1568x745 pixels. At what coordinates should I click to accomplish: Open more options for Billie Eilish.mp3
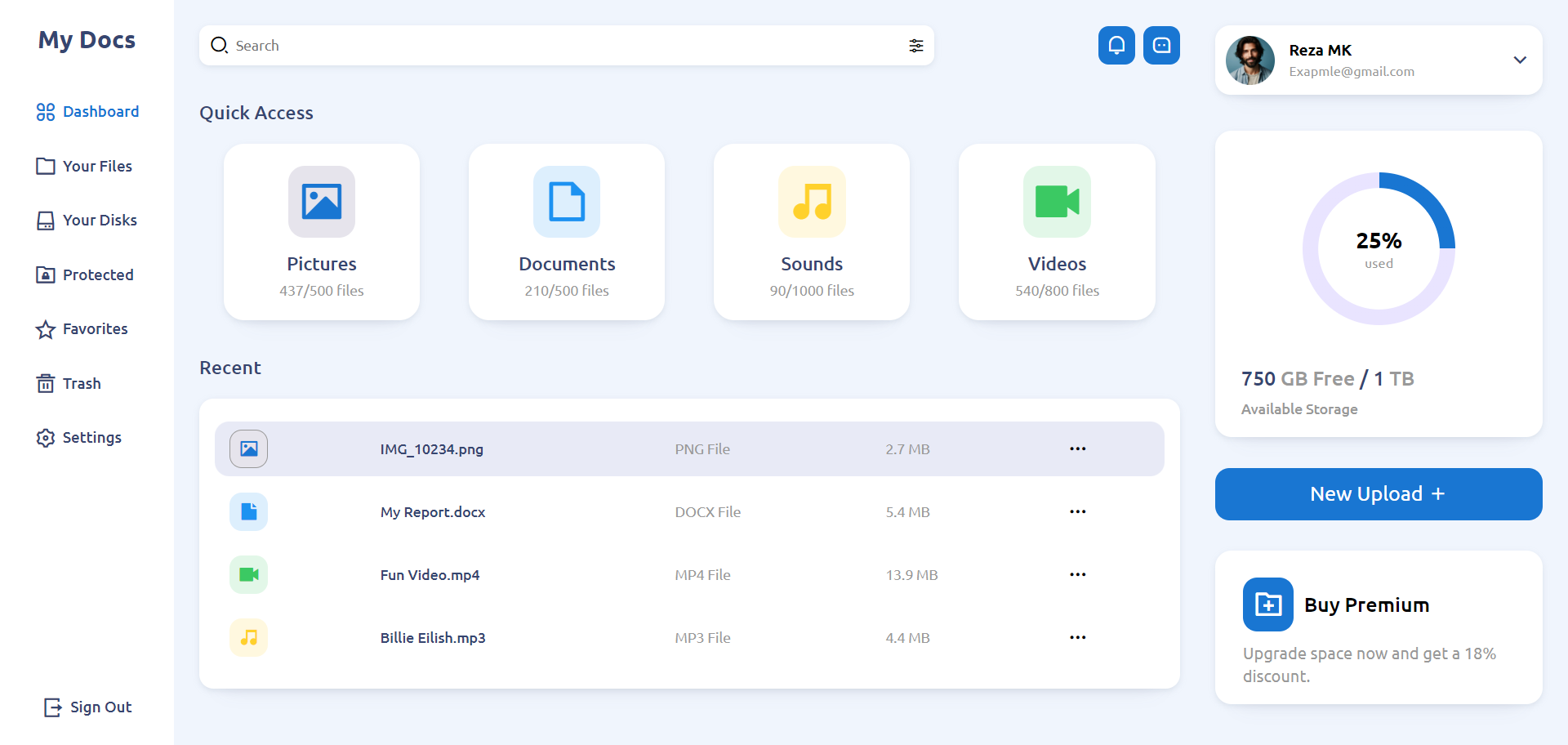[1078, 637]
